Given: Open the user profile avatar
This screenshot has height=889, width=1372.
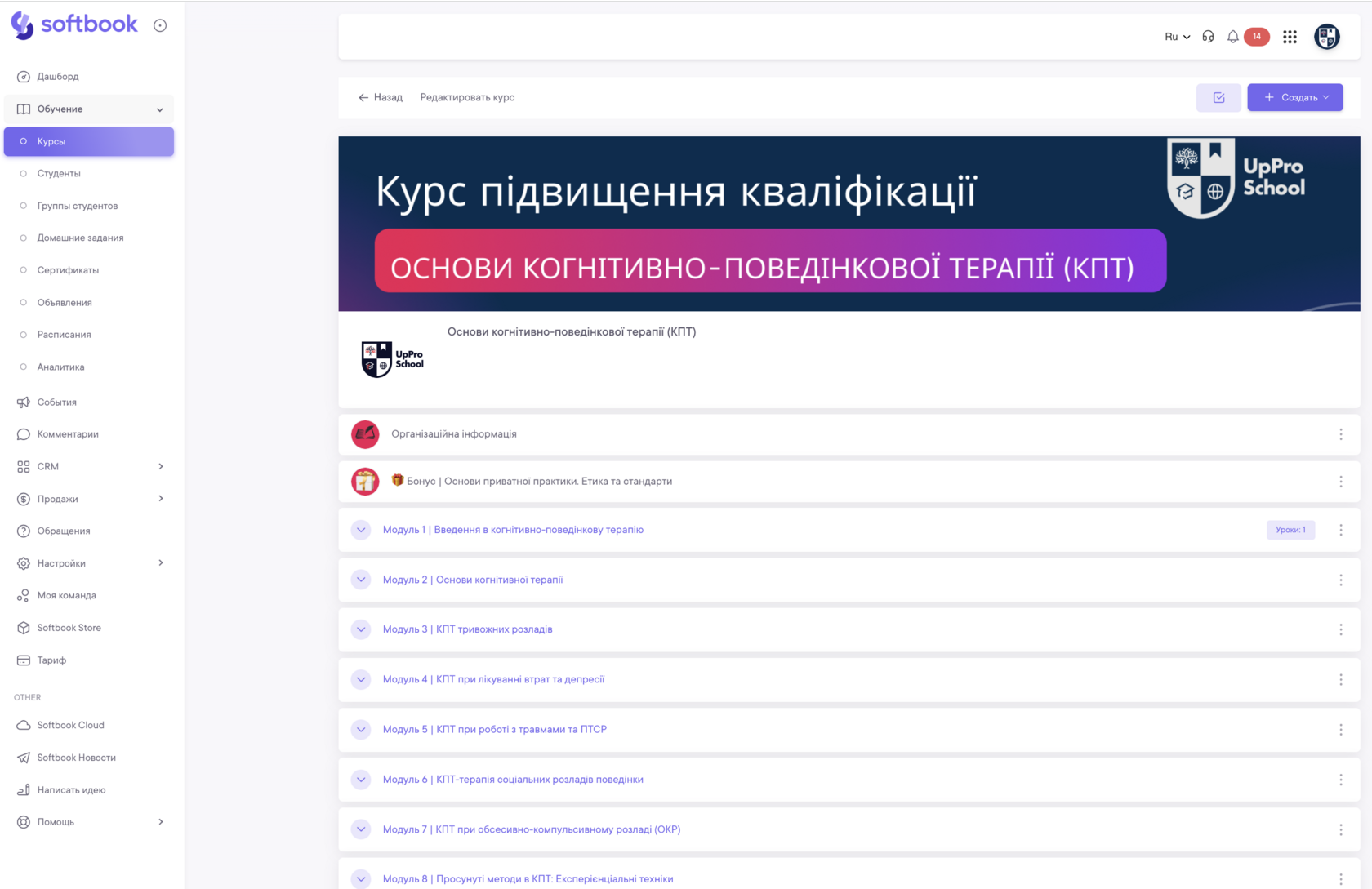Looking at the screenshot, I should (x=1326, y=37).
